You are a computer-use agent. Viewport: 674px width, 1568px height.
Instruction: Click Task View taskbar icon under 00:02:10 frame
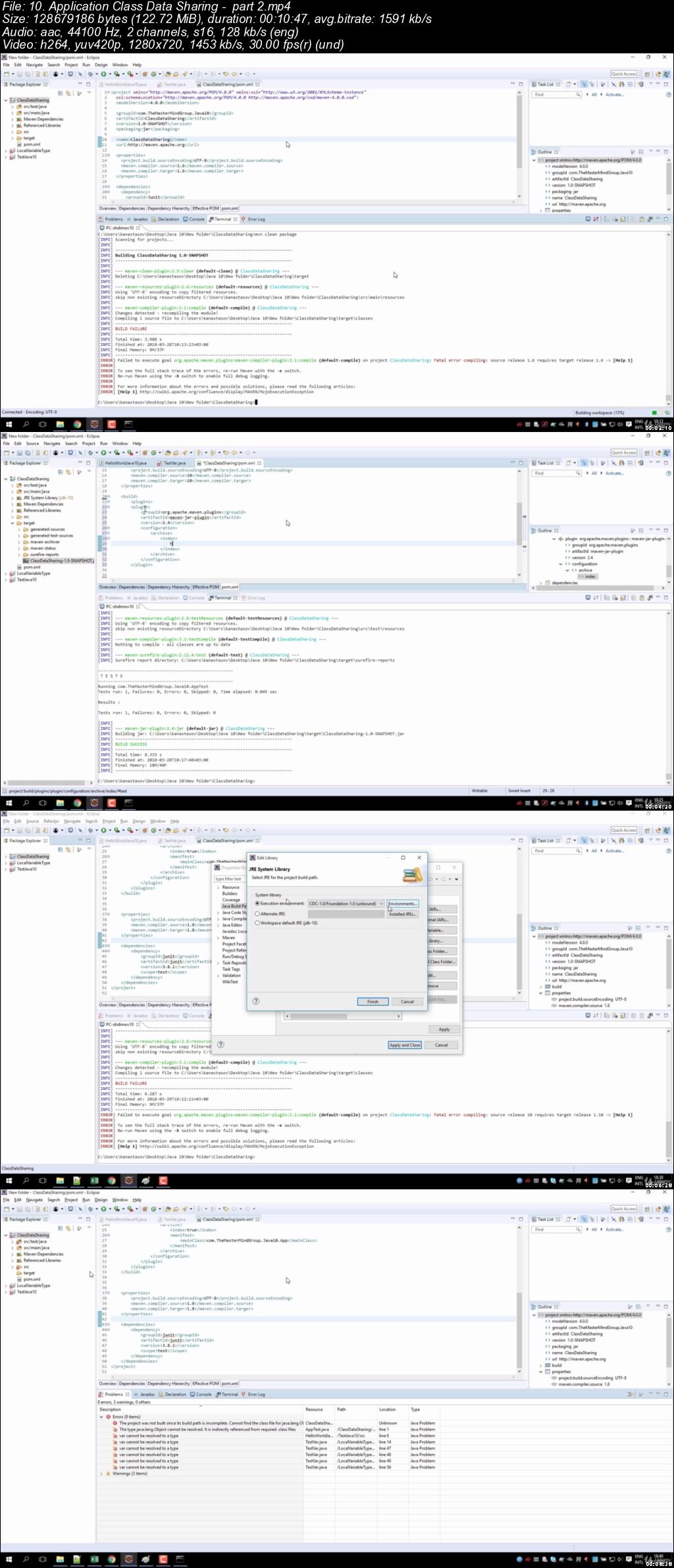[43, 424]
